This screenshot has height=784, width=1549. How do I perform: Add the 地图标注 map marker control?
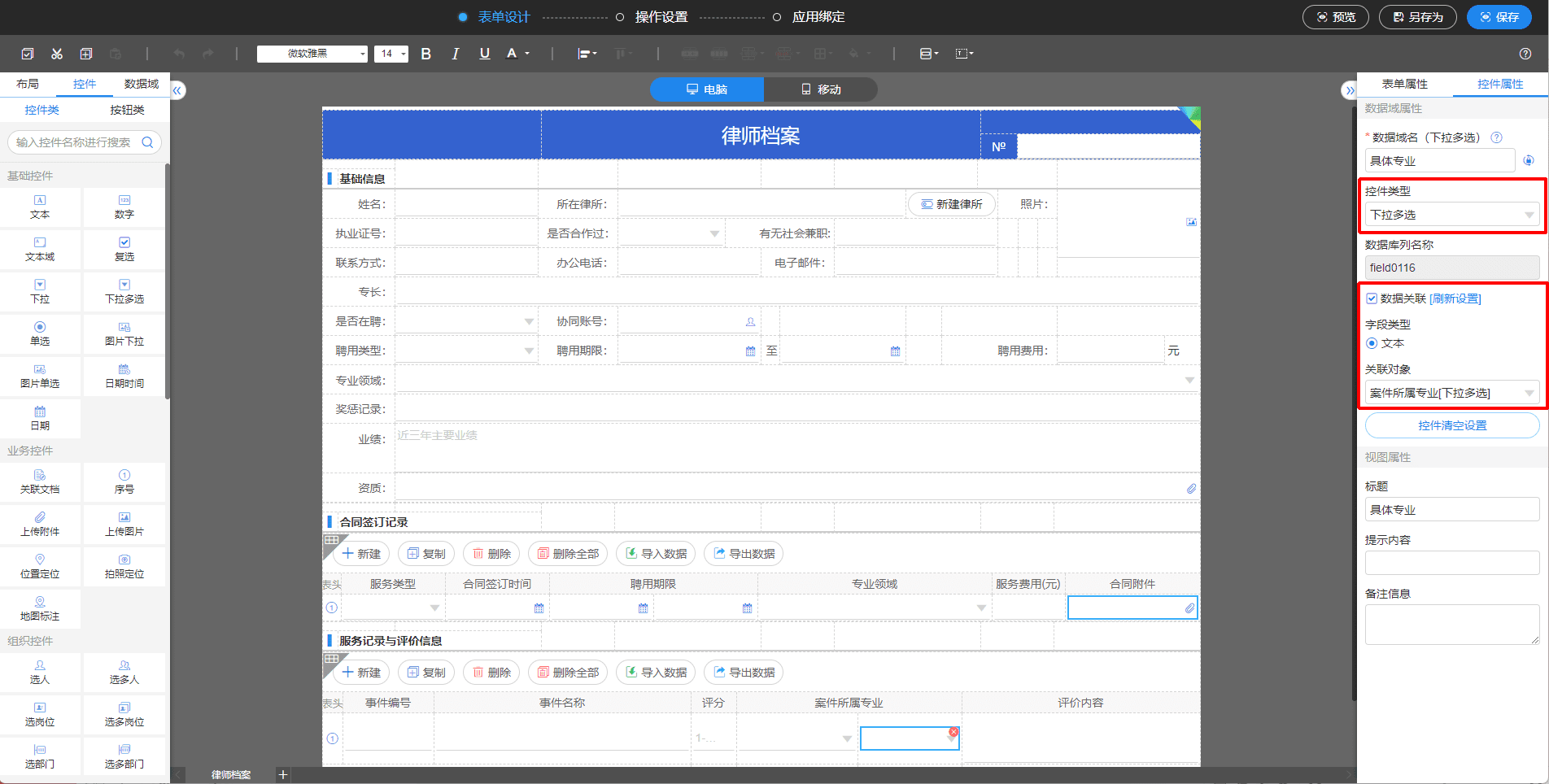(x=40, y=609)
